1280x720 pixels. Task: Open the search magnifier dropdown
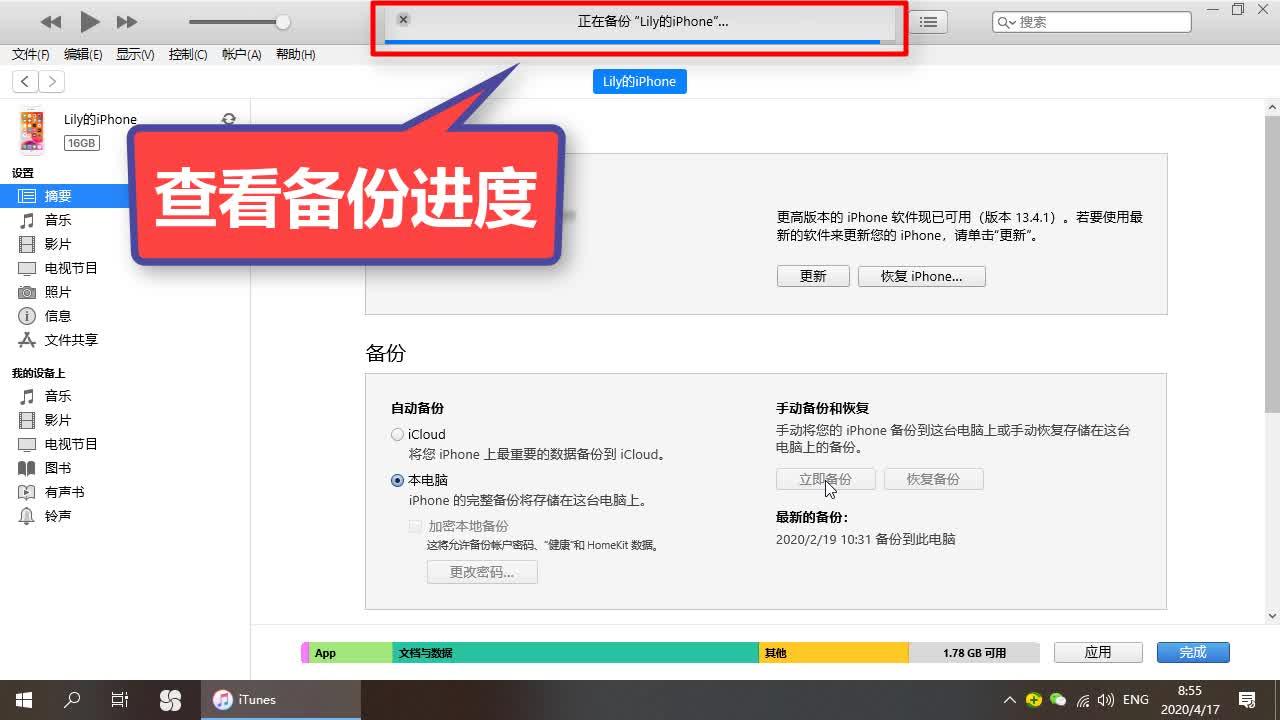click(1006, 22)
